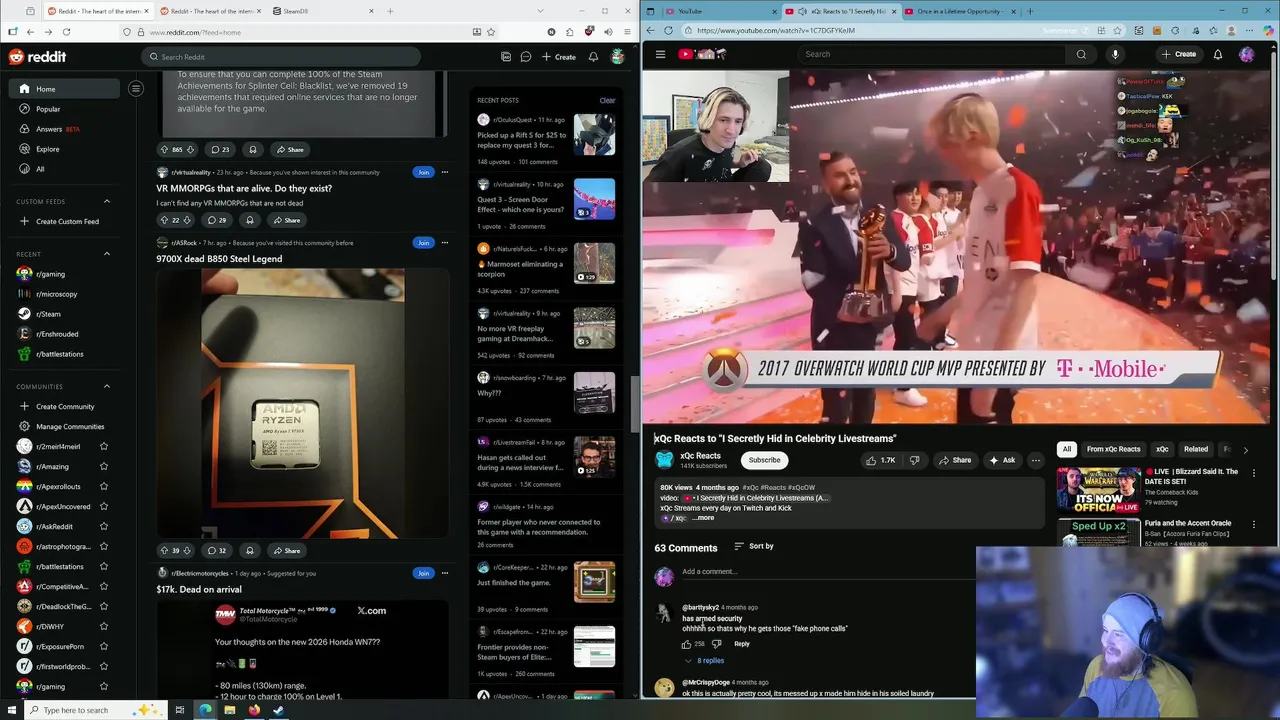Image resolution: width=1280 pixels, height=720 pixels.
Task: Collapse Reddit sidebar with hamburger button
Action: coord(136,89)
